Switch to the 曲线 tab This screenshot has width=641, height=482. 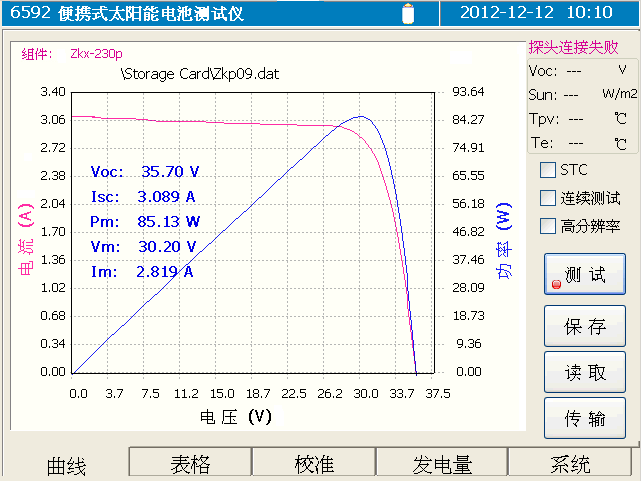pos(66,465)
